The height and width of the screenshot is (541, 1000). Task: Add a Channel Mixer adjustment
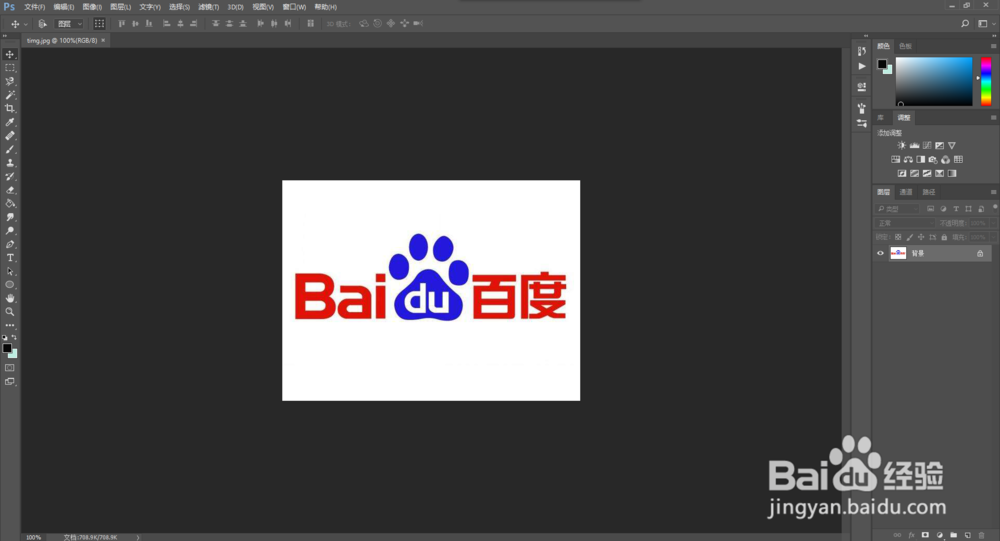tap(945, 159)
